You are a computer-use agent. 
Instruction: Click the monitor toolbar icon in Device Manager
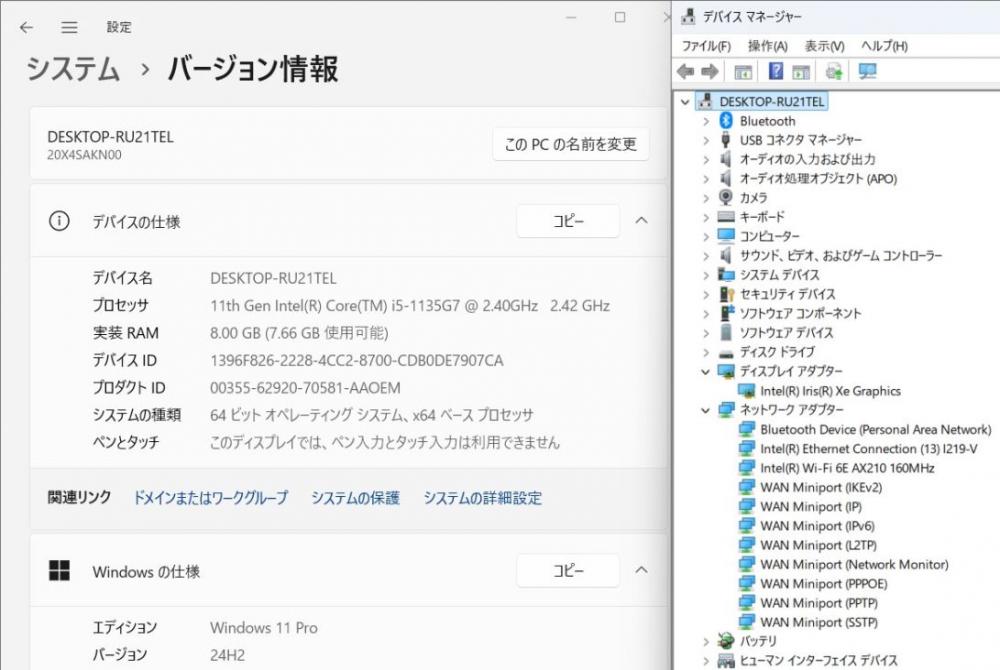pyautogui.click(x=867, y=71)
